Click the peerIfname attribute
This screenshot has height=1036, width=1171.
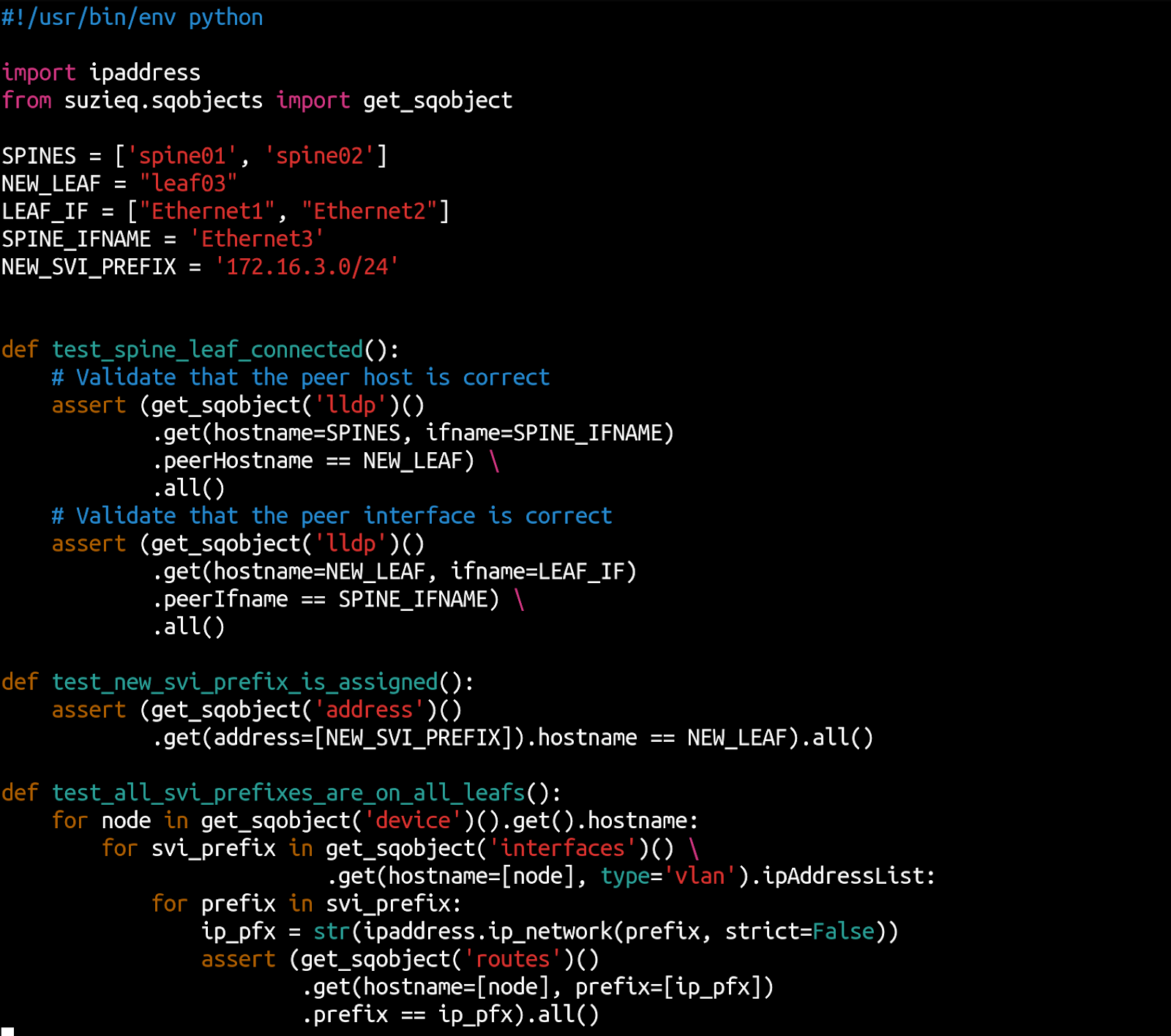click(x=225, y=599)
